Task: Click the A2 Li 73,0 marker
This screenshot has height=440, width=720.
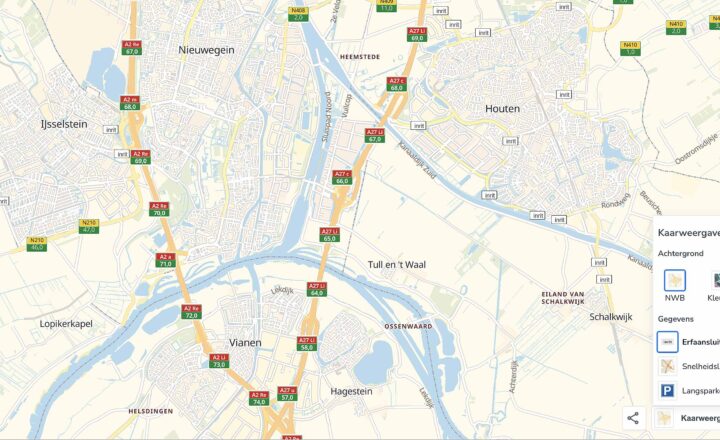Action: 219,361
